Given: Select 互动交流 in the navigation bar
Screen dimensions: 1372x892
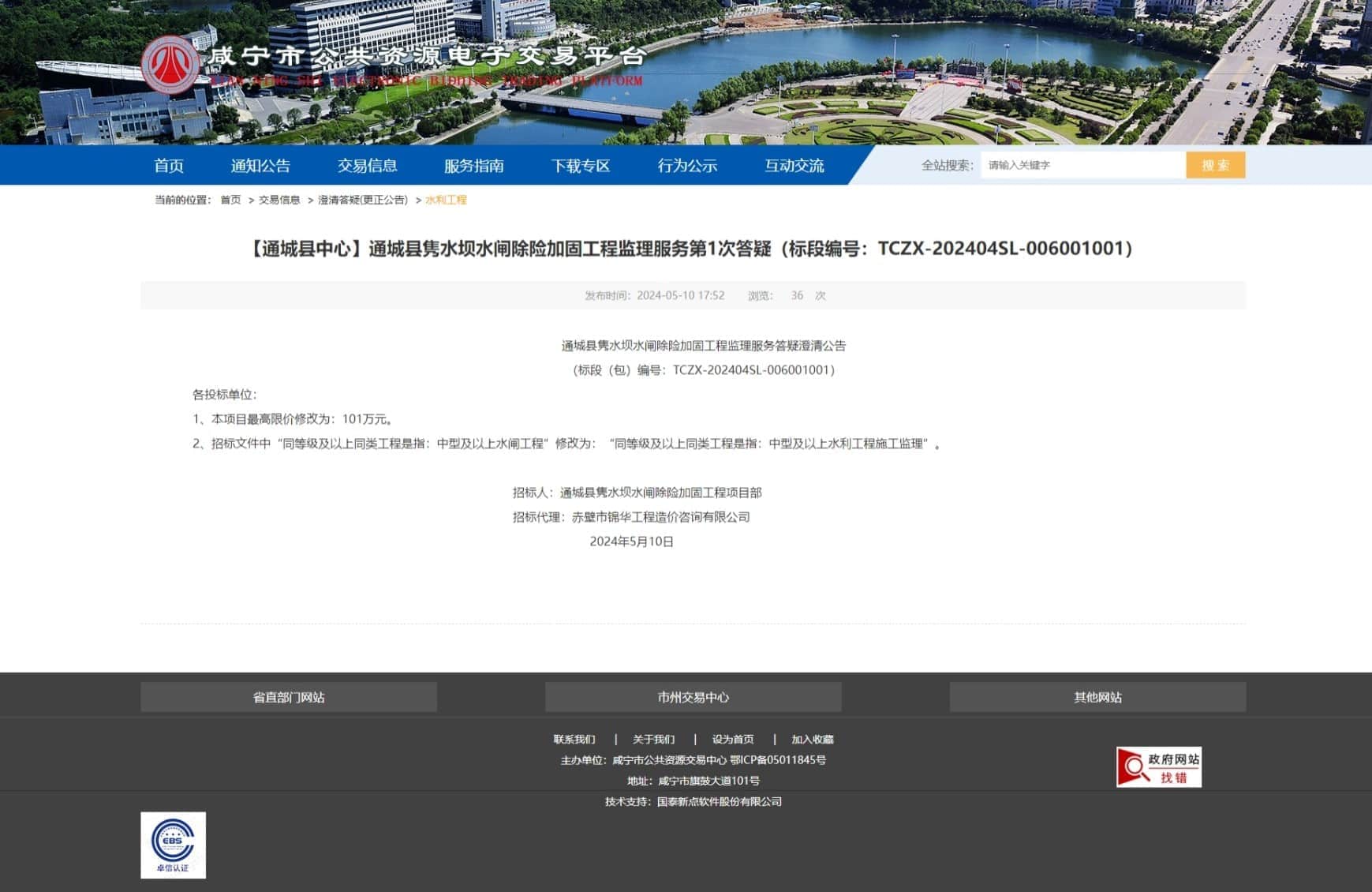Looking at the screenshot, I should click(x=794, y=166).
